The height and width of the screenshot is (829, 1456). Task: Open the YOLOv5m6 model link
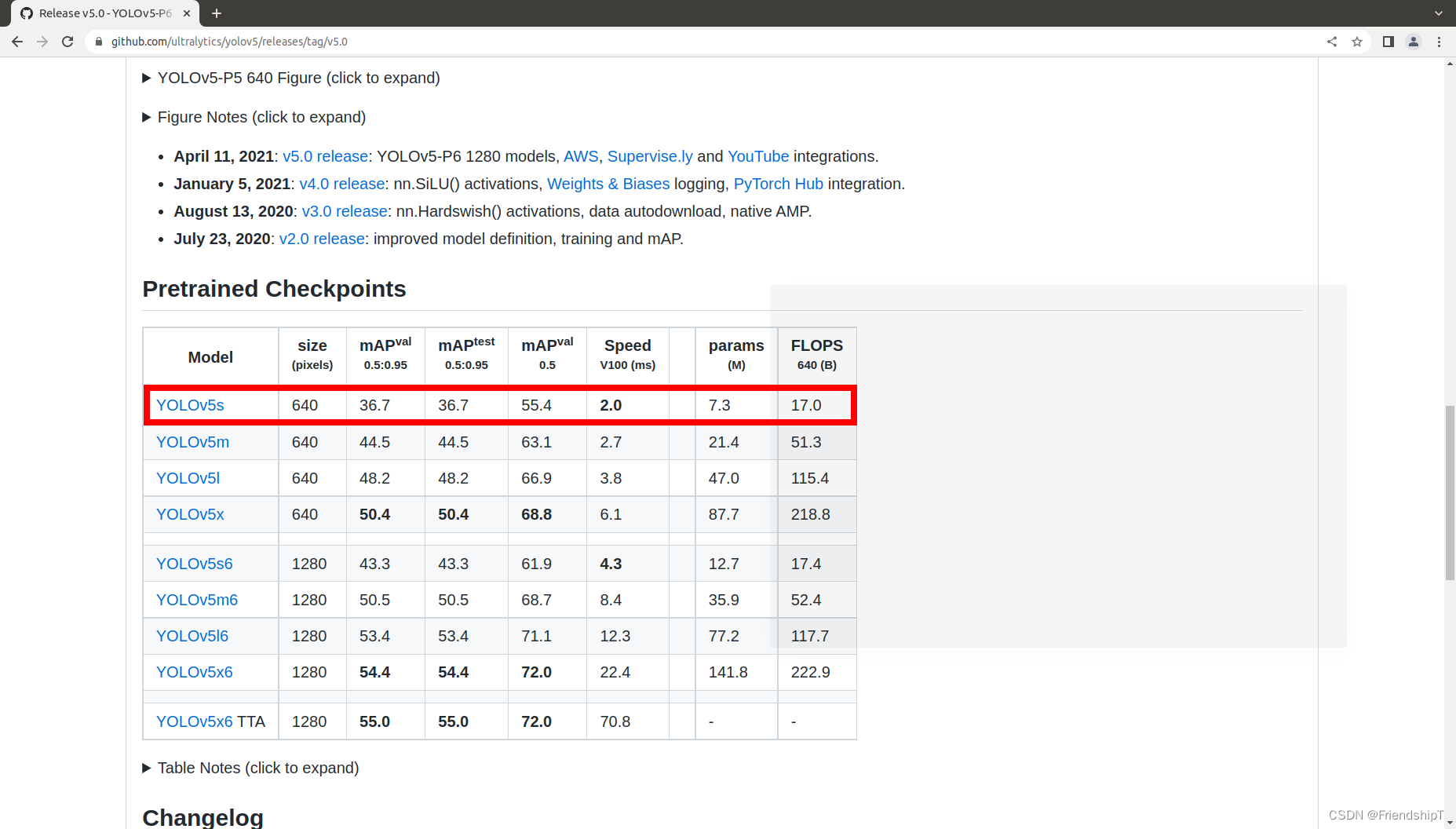(197, 600)
